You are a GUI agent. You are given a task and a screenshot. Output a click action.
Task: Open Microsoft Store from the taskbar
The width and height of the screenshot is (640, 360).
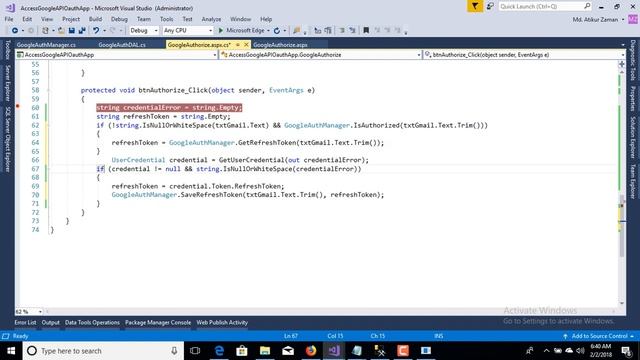[242, 351]
